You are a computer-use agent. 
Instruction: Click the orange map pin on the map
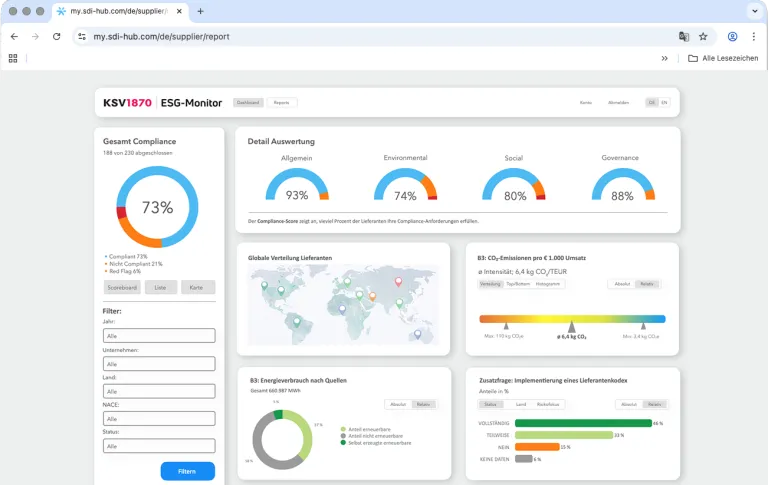click(372, 296)
